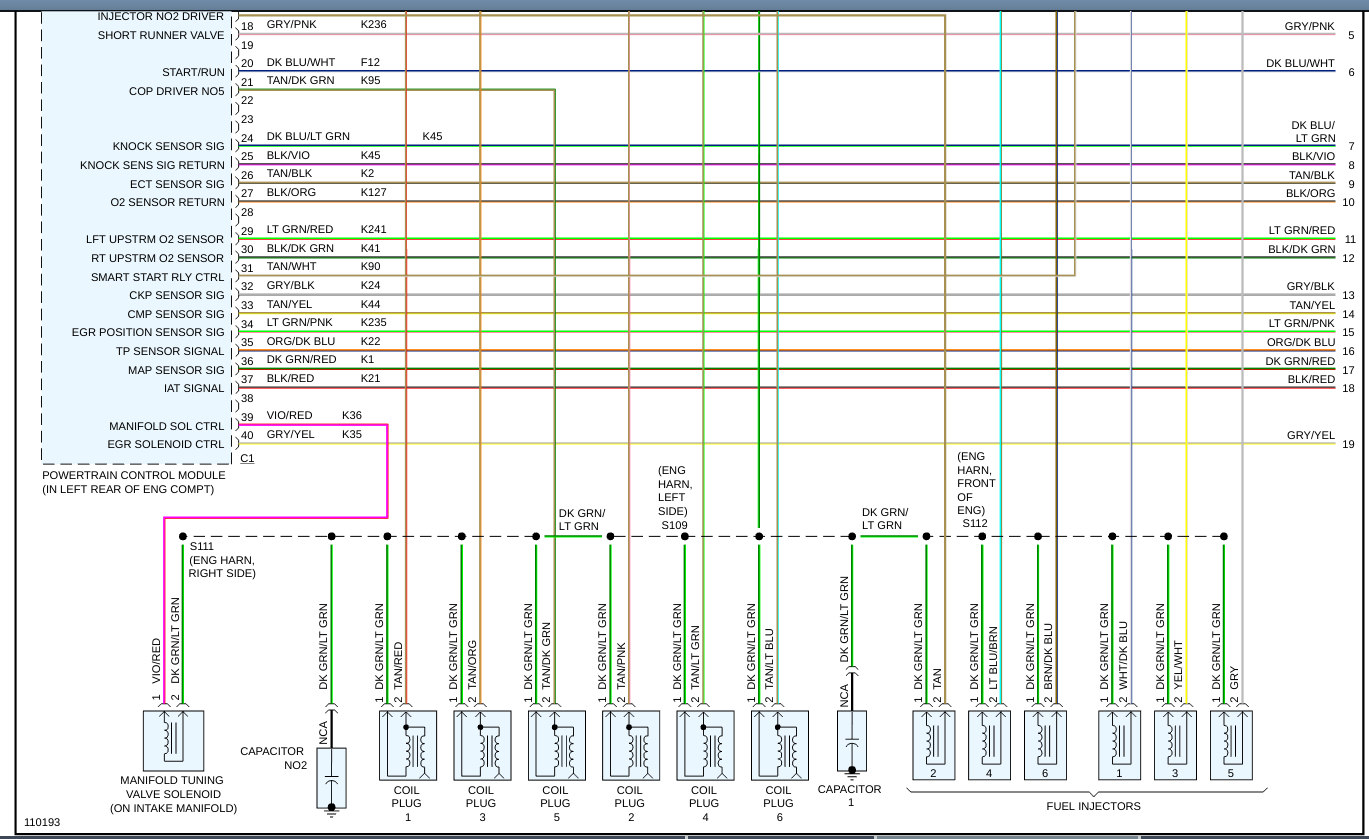Click the SMART START RLY CTRL label

coord(158,278)
